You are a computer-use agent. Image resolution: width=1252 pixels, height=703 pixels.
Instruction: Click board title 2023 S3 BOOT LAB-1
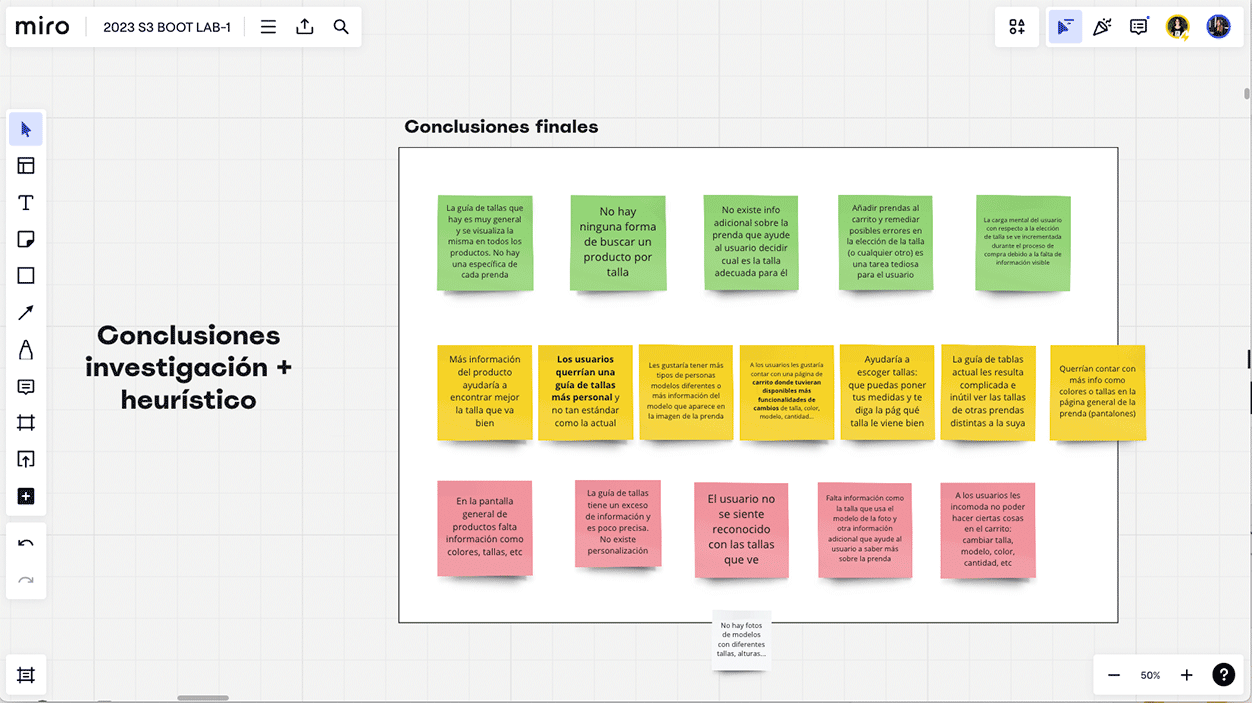tap(167, 27)
